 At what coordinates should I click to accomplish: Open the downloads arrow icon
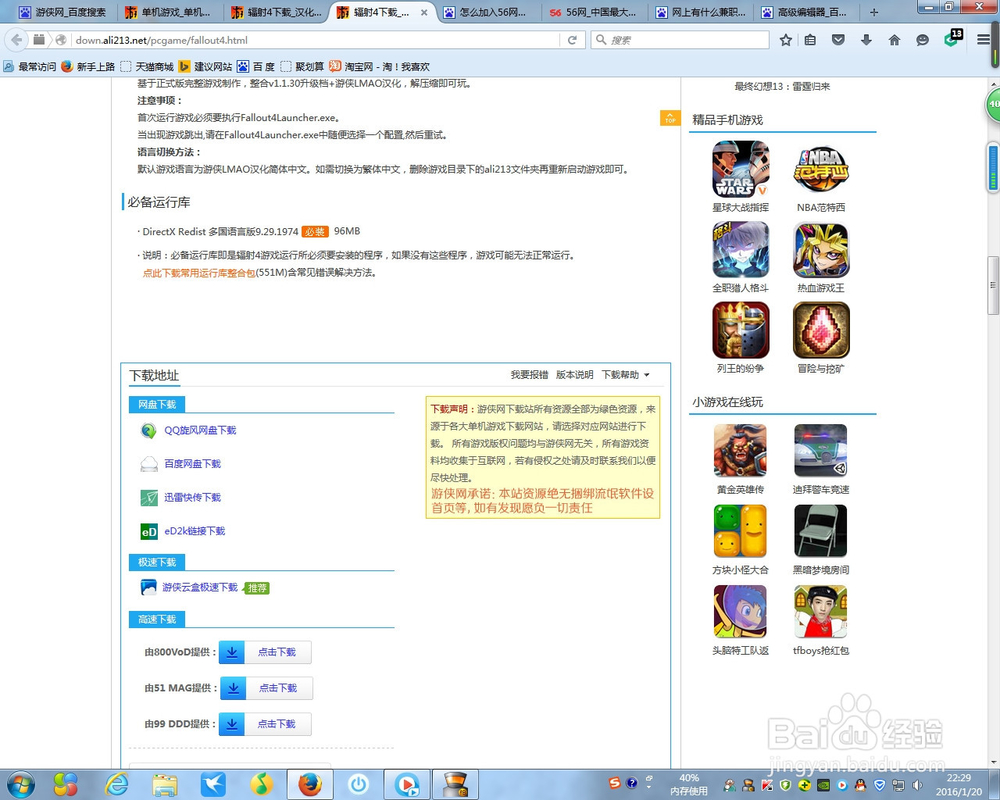point(866,40)
